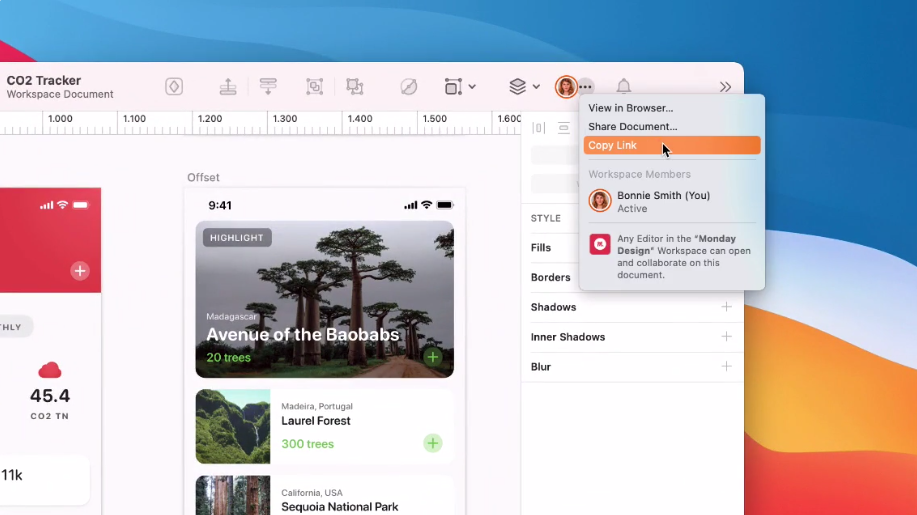Click the Fills section label
The image size is (917, 515).
[x=541, y=248]
